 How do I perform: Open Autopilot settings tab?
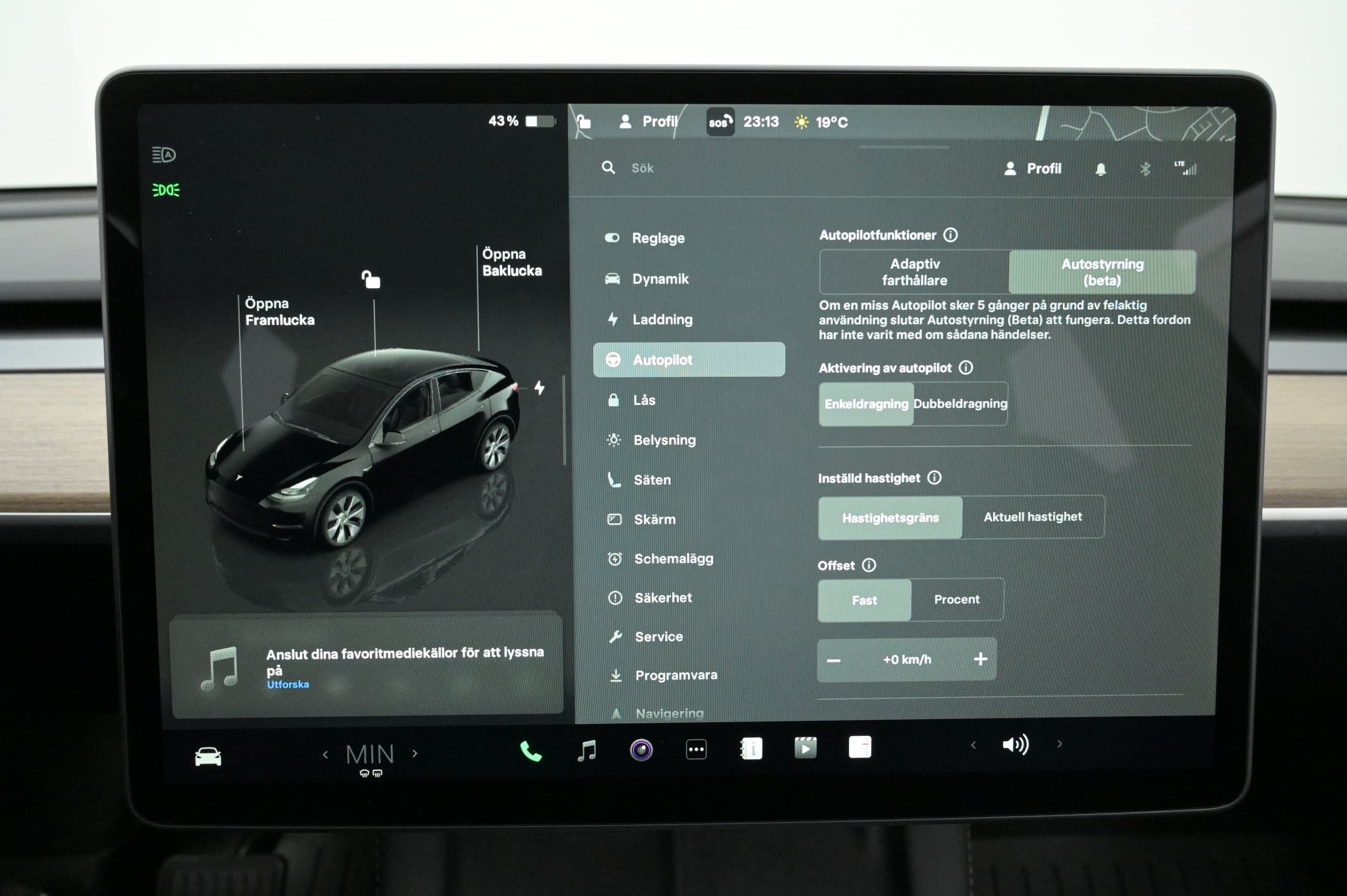point(689,359)
